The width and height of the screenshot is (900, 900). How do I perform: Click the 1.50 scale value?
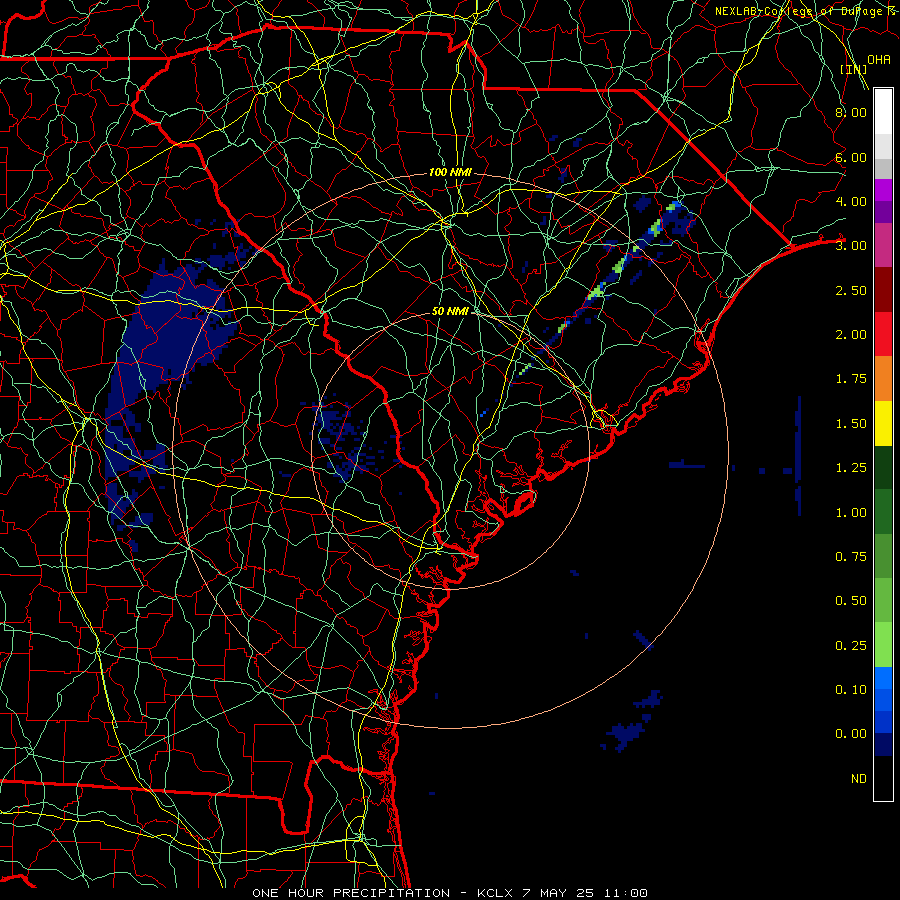pyautogui.click(x=851, y=424)
